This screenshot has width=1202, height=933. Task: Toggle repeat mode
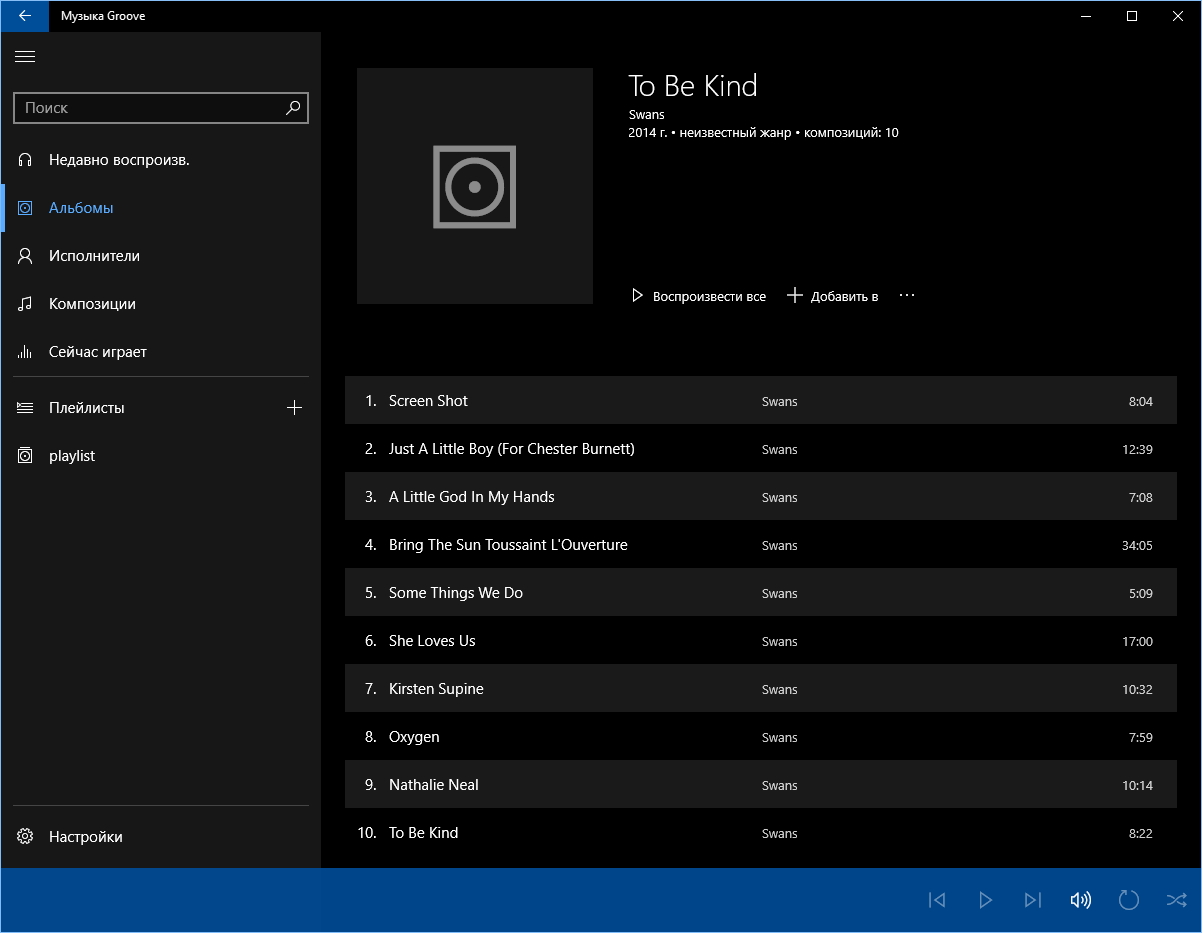(1129, 900)
